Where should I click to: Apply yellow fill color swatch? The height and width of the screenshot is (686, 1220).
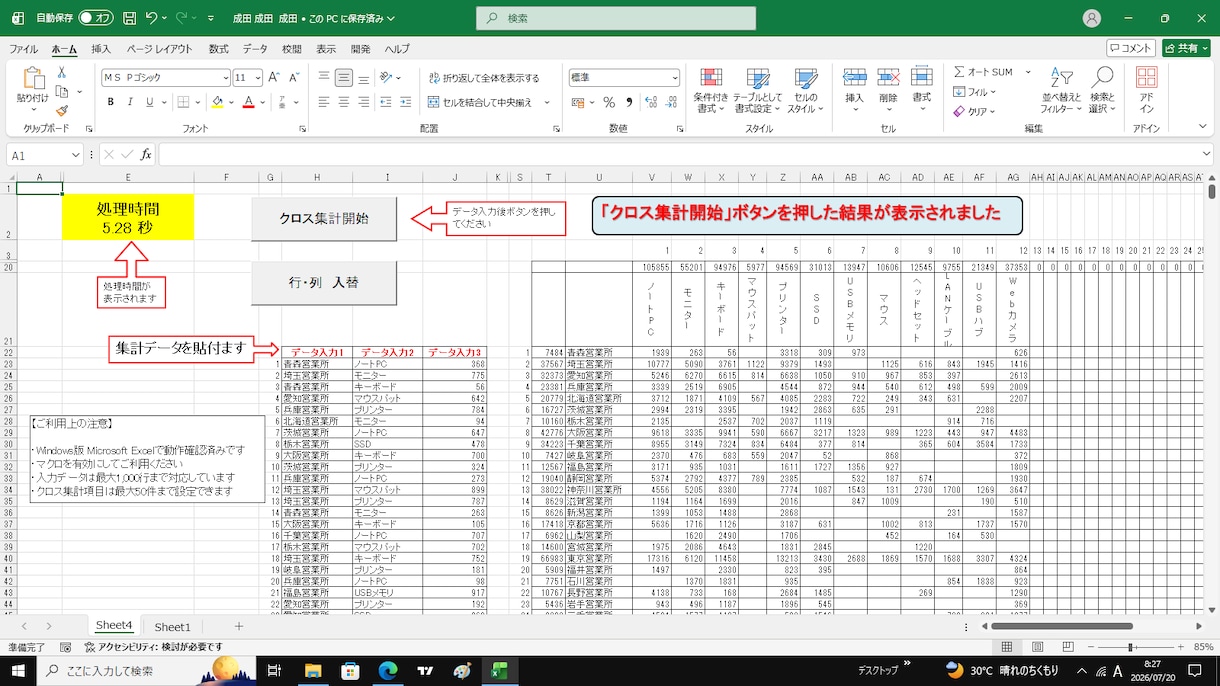click(x=218, y=102)
